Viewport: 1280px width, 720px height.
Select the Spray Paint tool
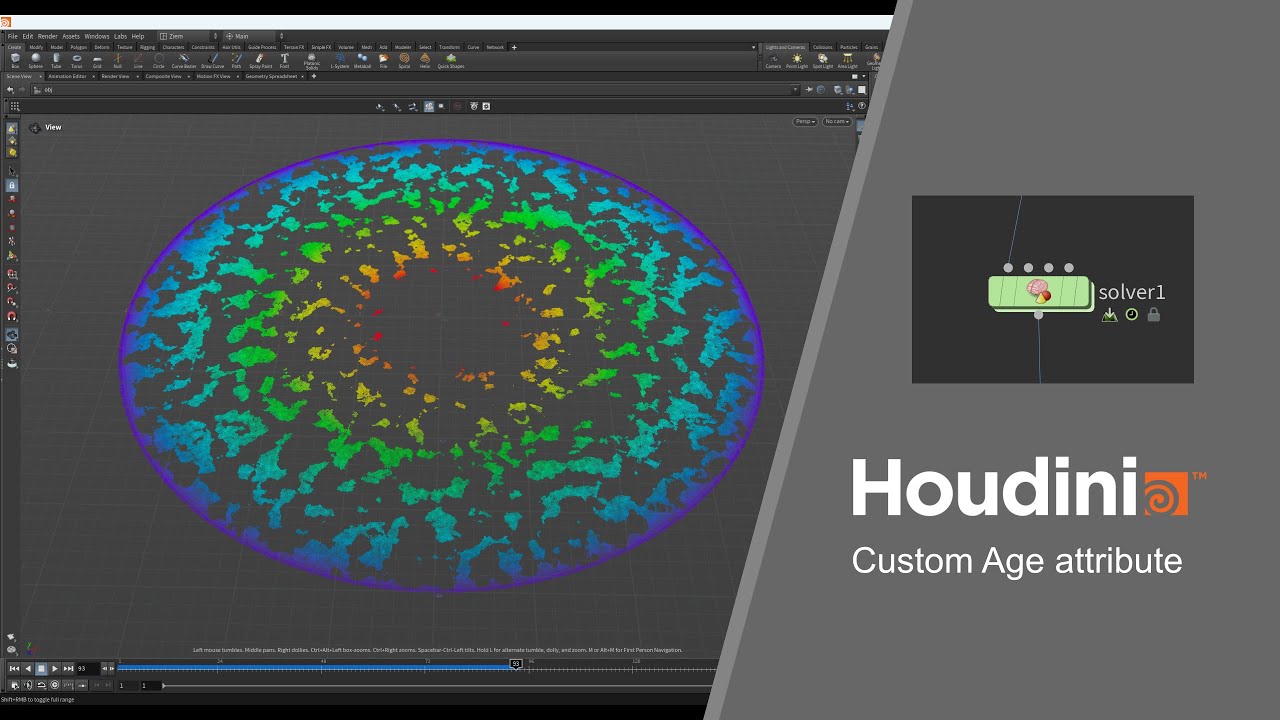[x=261, y=61]
